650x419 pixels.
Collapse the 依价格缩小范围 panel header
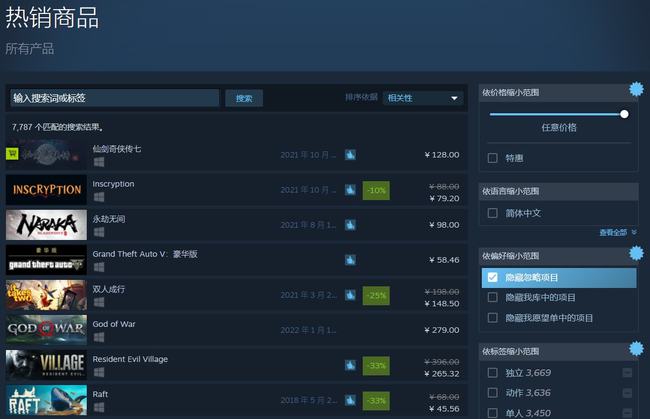(x=558, y=92)
